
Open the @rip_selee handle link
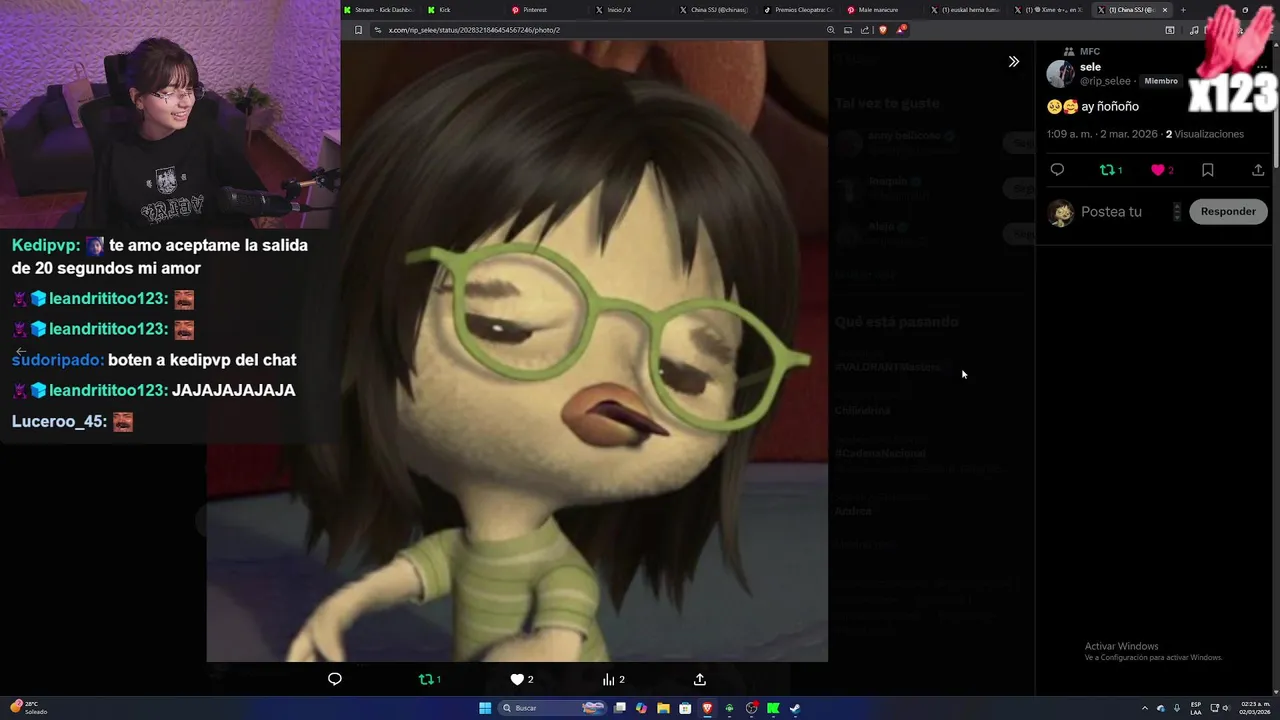(x=1105, y=81)
